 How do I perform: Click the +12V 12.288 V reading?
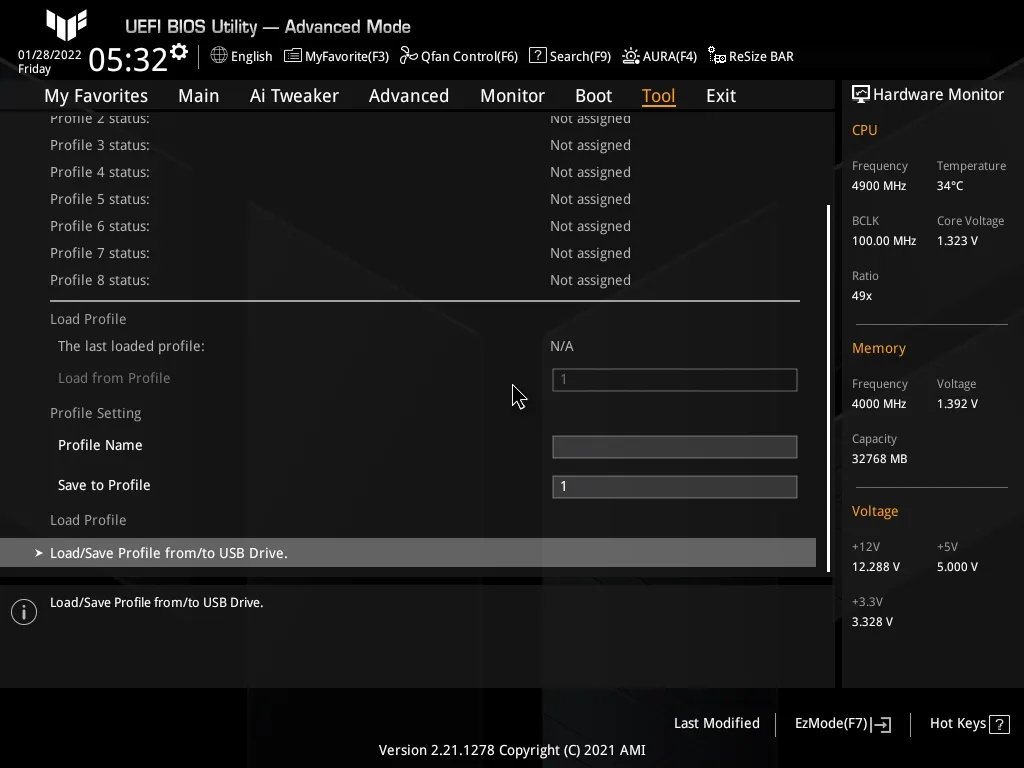pyautogui.click(x=876, y=566)
